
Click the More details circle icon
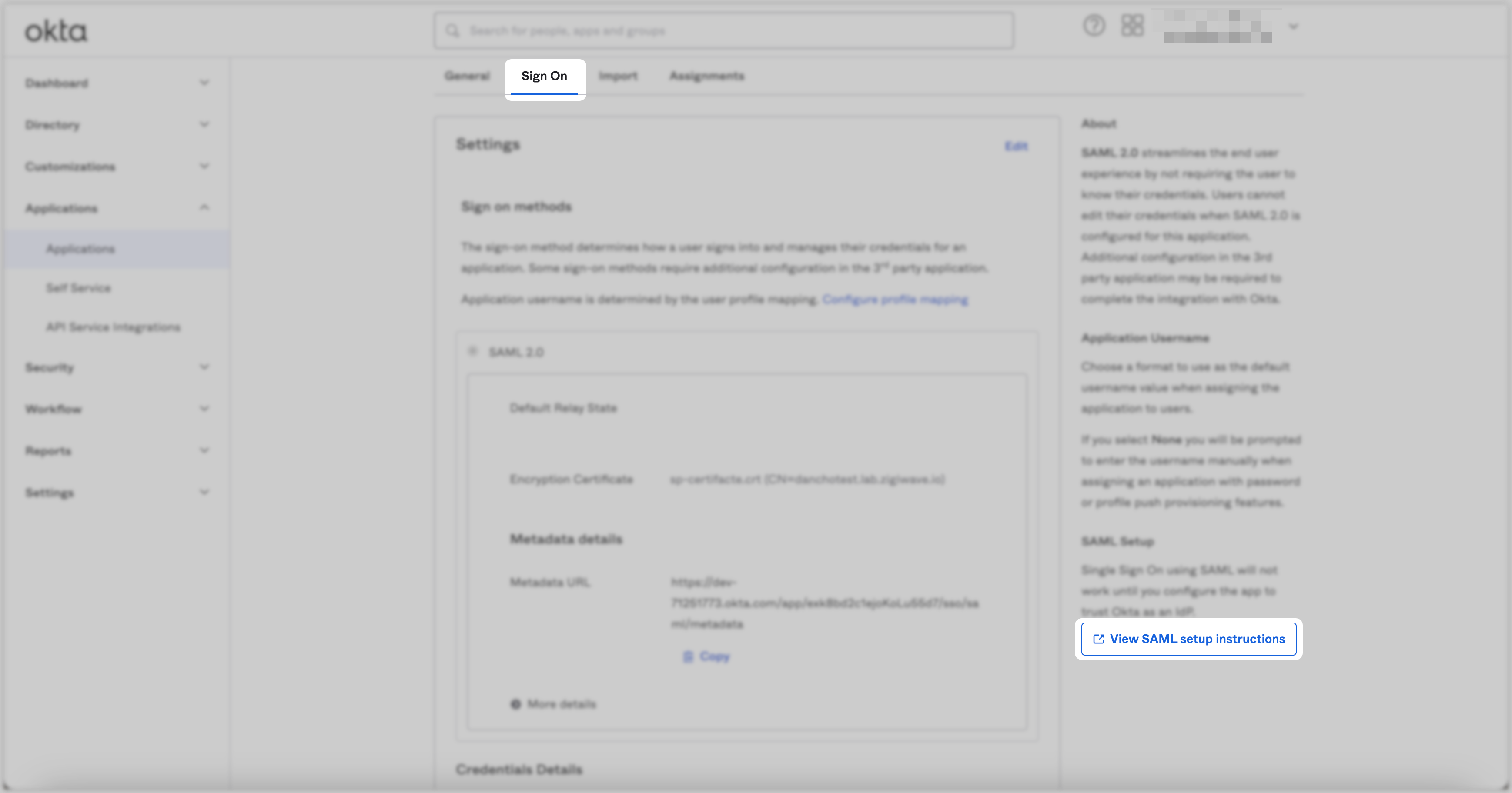(516, 704)
